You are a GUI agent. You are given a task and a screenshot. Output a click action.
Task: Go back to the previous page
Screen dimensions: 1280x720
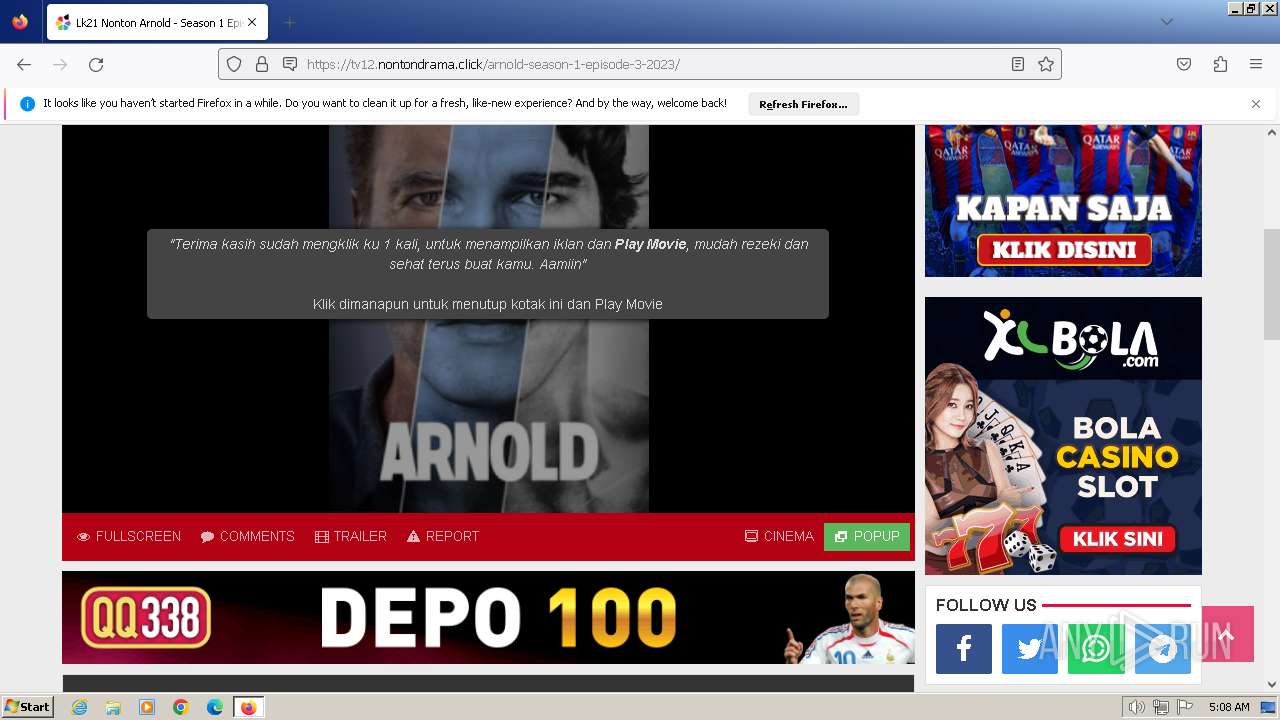pyautogui.click(x=24, y=64)
